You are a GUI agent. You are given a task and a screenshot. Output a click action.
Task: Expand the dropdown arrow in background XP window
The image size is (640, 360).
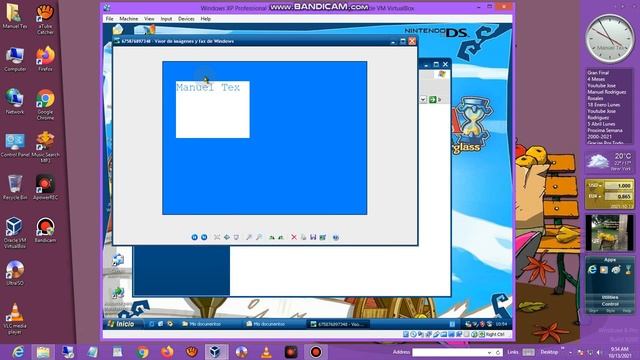(423, 99)
